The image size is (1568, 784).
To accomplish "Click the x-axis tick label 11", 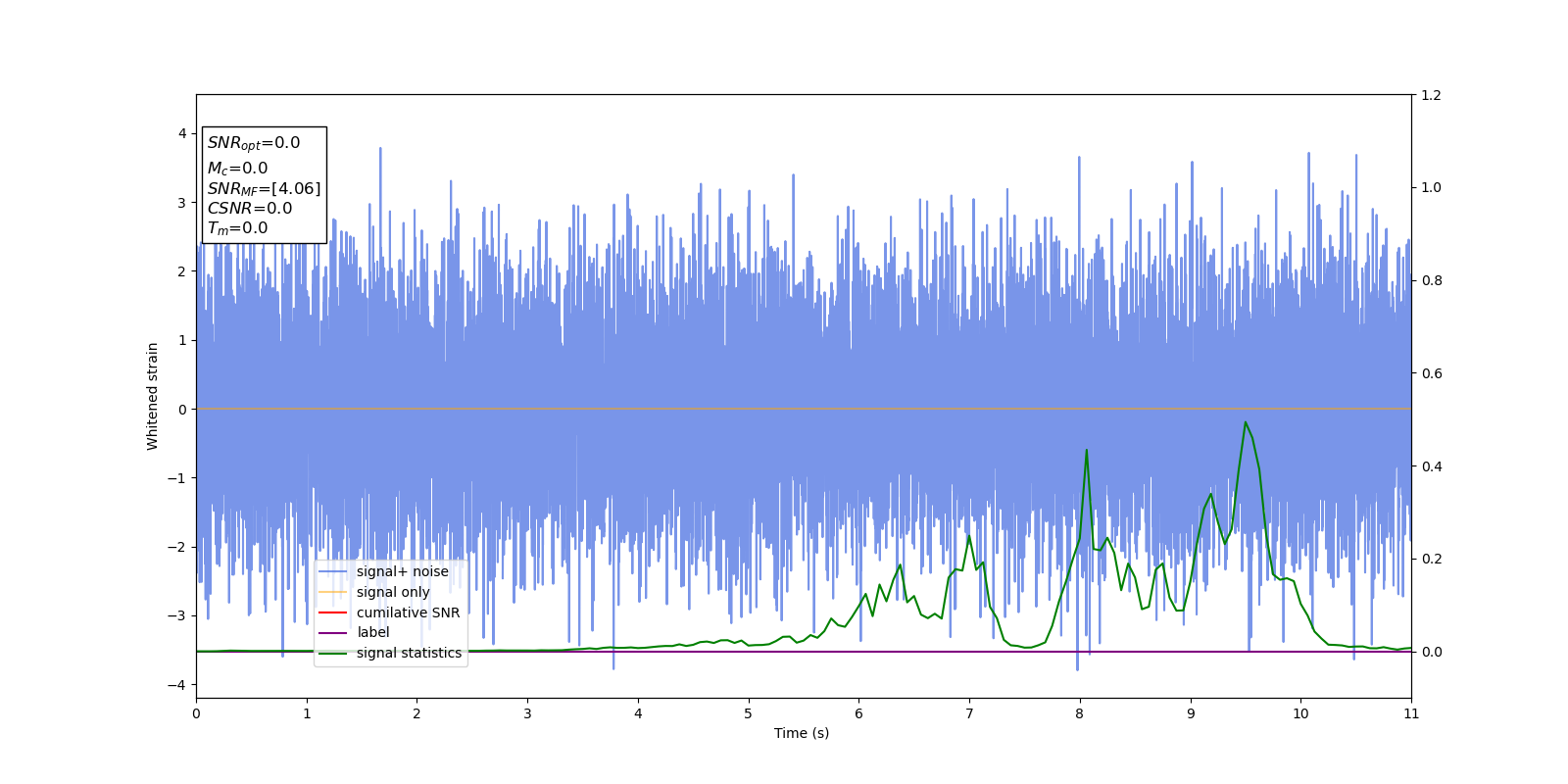I will point(1411,713).
